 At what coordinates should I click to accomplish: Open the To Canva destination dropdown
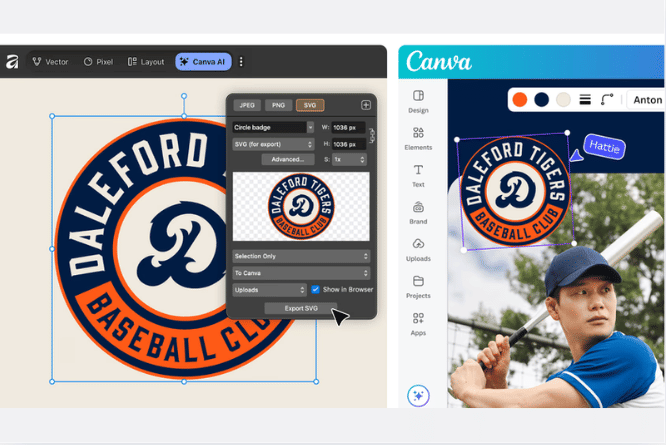pyautogui.click(x=301, y=273)
